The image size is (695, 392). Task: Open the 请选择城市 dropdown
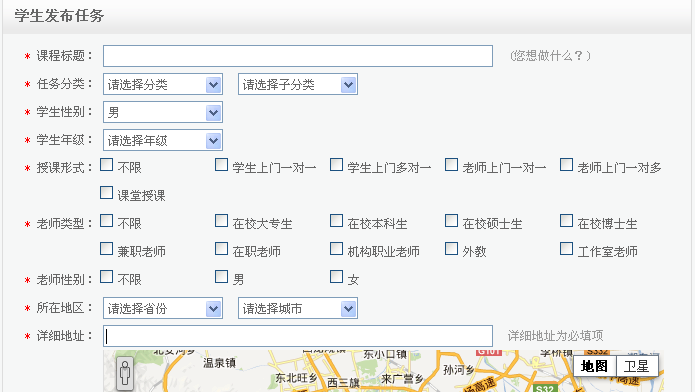pyautogui.click(x=298, y=308)
